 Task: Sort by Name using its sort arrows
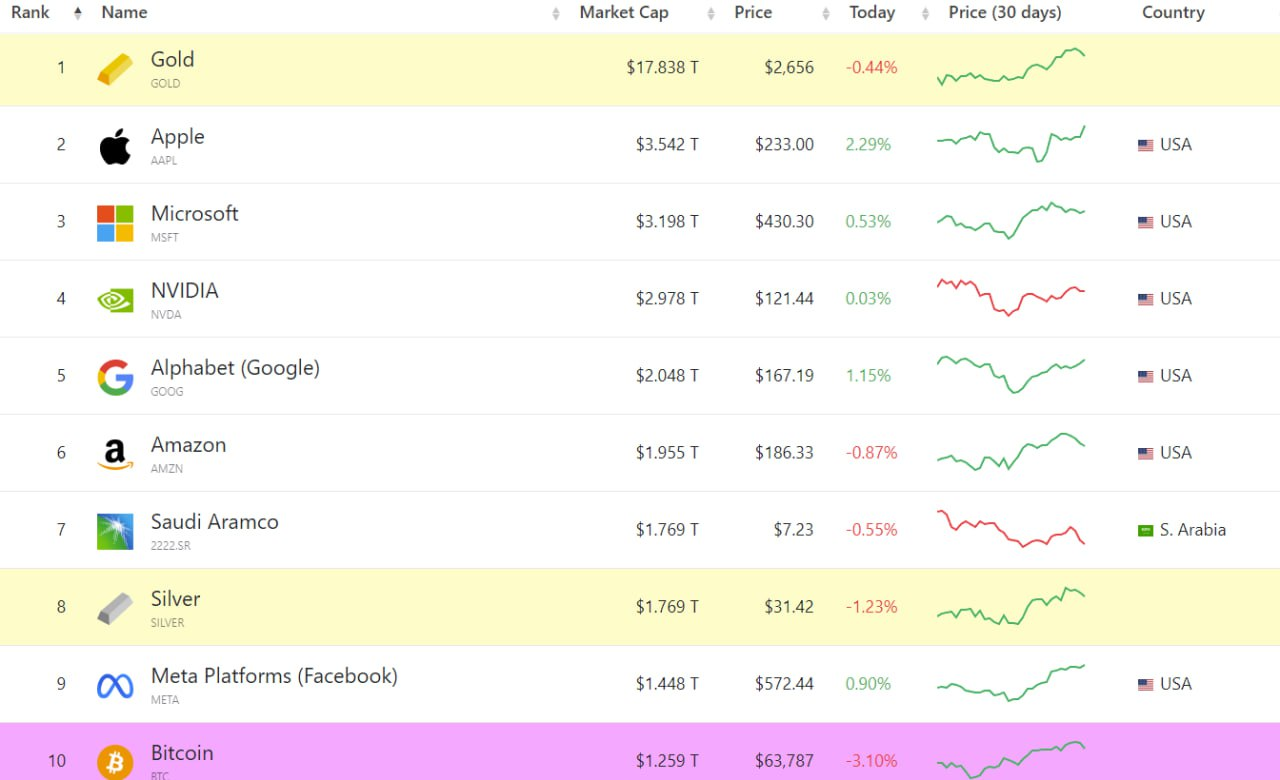click(556, 13)
